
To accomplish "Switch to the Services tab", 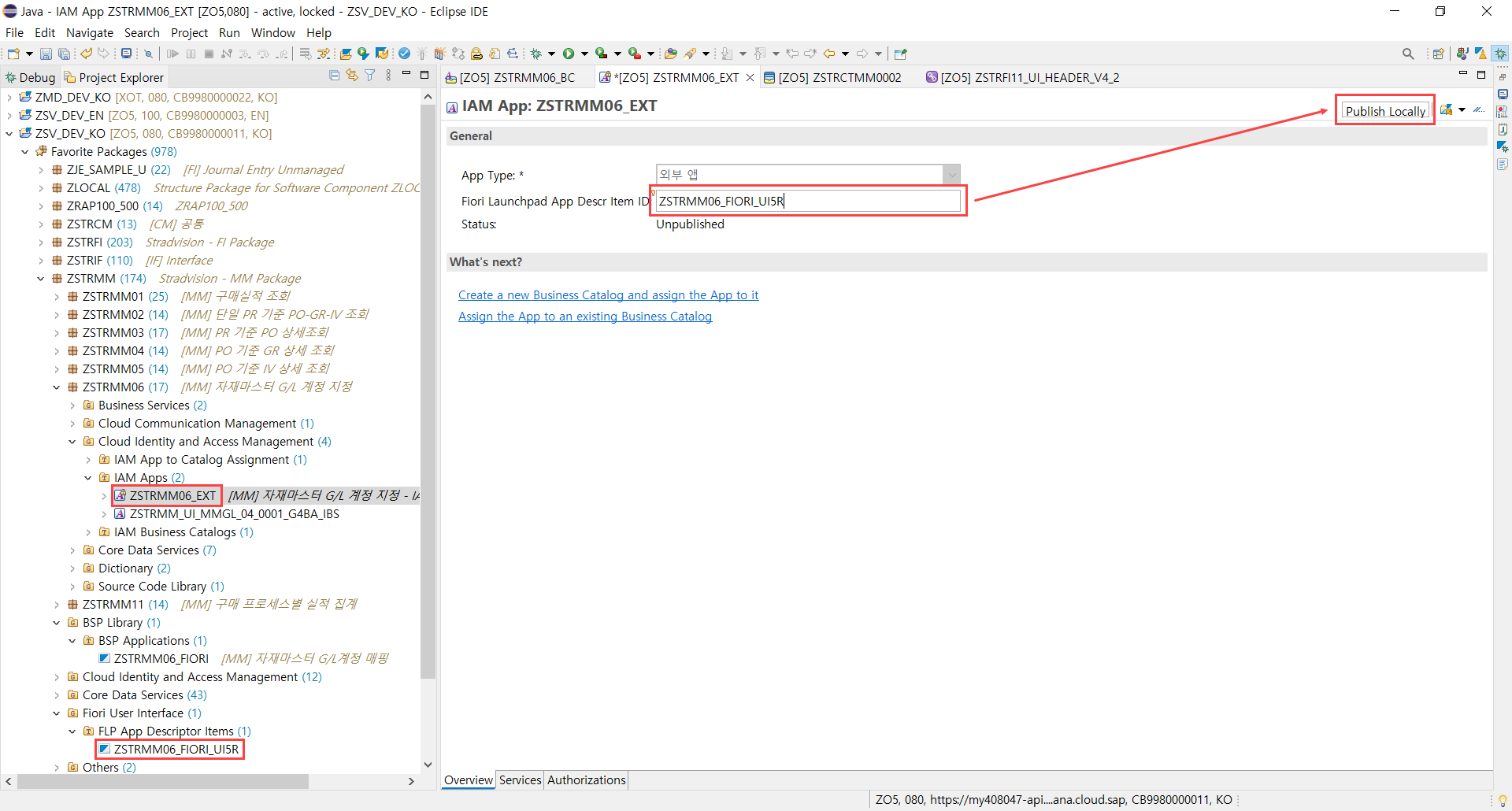I will pos(520,780).
